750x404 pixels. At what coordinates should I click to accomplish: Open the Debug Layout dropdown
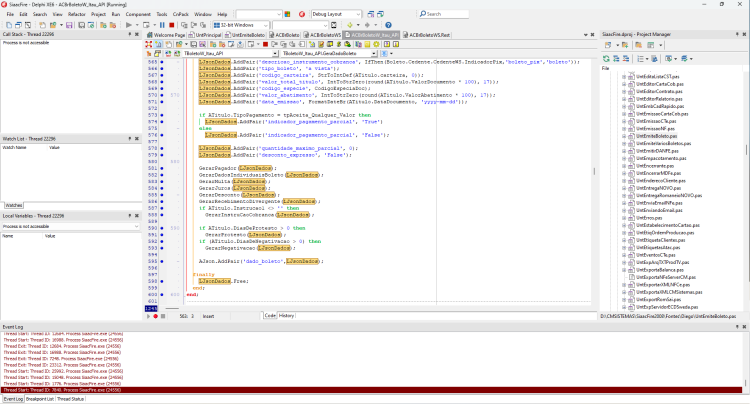pos(358,14)
